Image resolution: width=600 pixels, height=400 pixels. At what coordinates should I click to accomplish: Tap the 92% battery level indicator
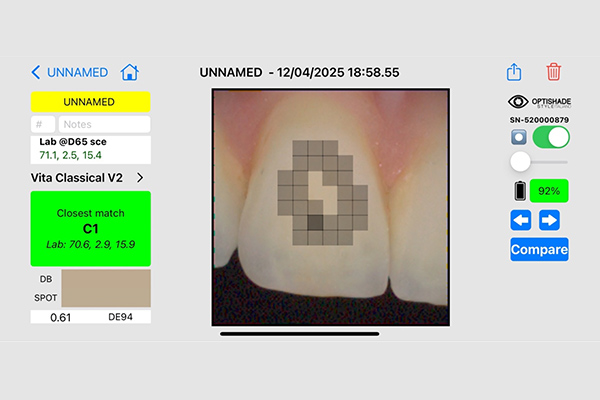(549, 190)
